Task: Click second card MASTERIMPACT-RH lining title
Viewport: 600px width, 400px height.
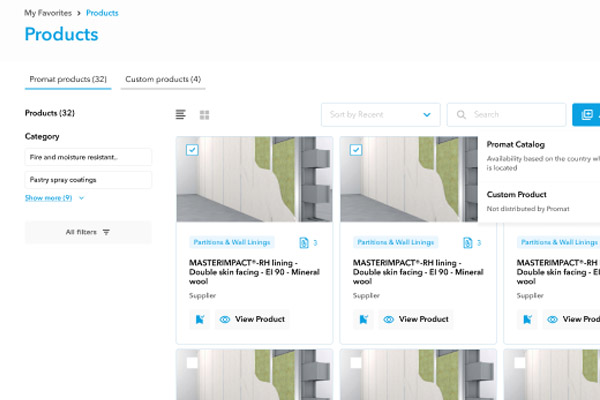Action: click(x=418, y=272)
